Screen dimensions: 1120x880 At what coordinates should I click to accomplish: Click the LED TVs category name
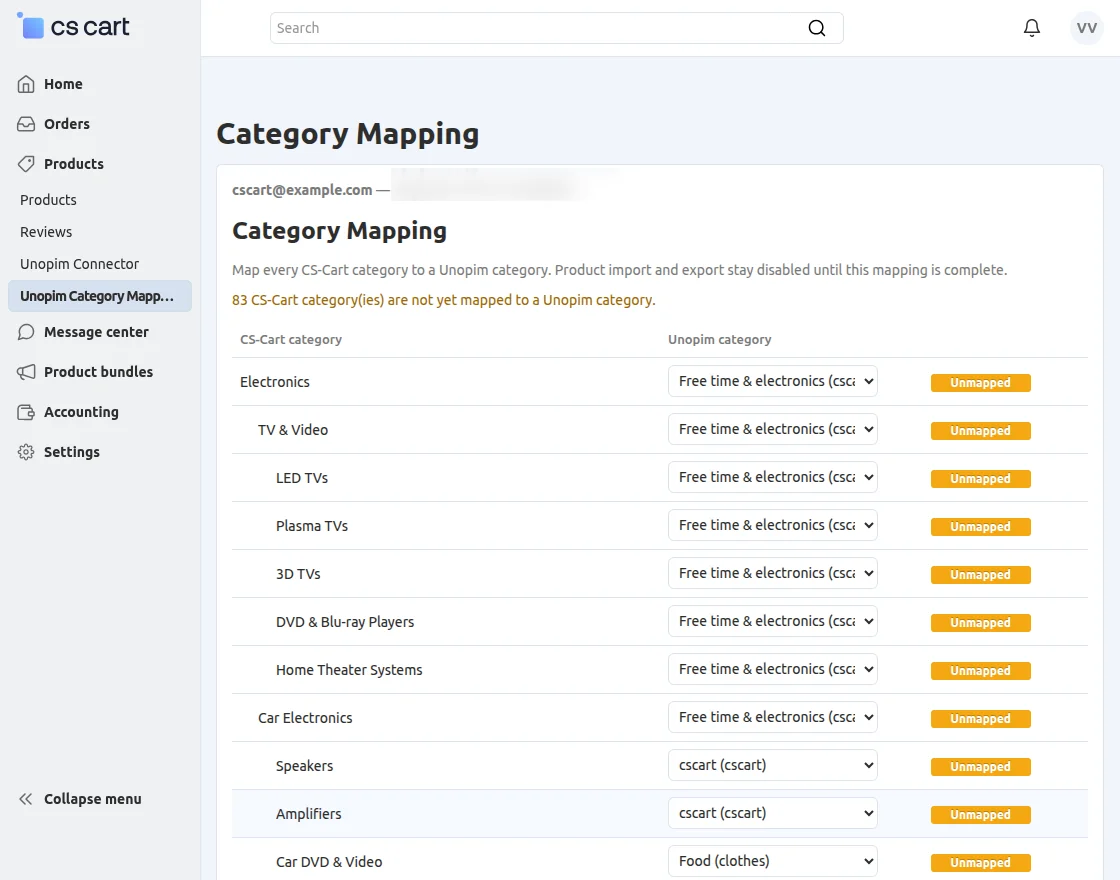tap(302, 478)
